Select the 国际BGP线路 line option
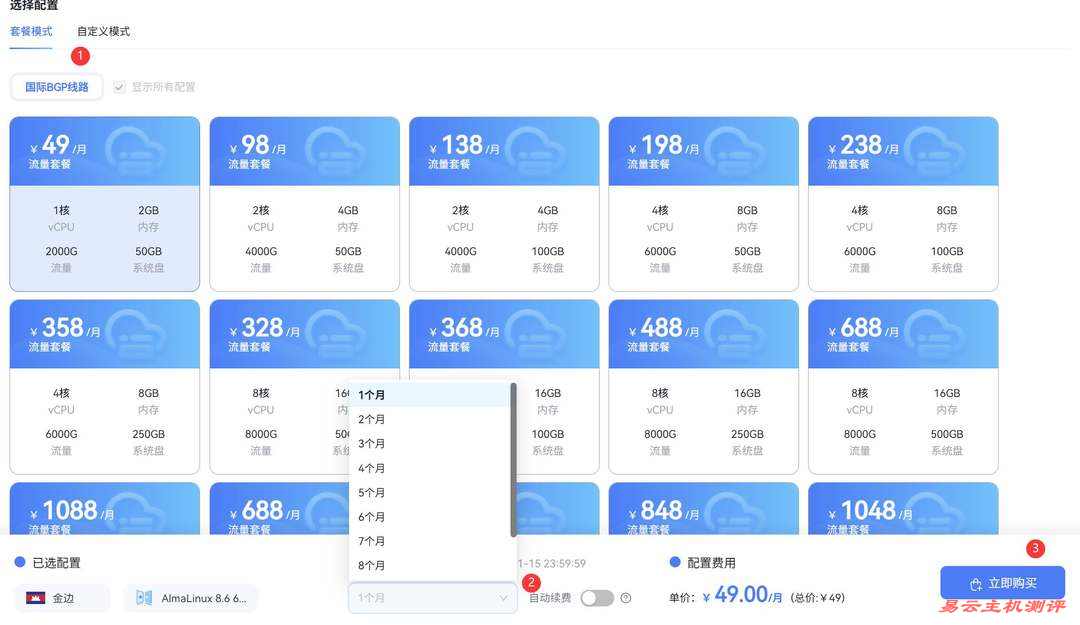Screen dimensions: 1080x625 tap(57, 87)
